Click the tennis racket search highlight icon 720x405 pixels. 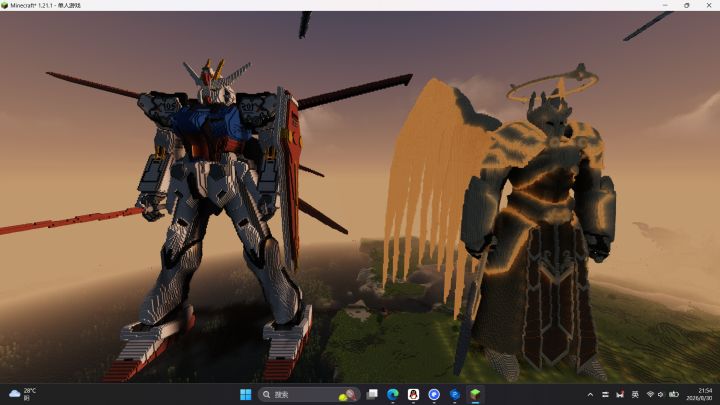click(348, 395)
